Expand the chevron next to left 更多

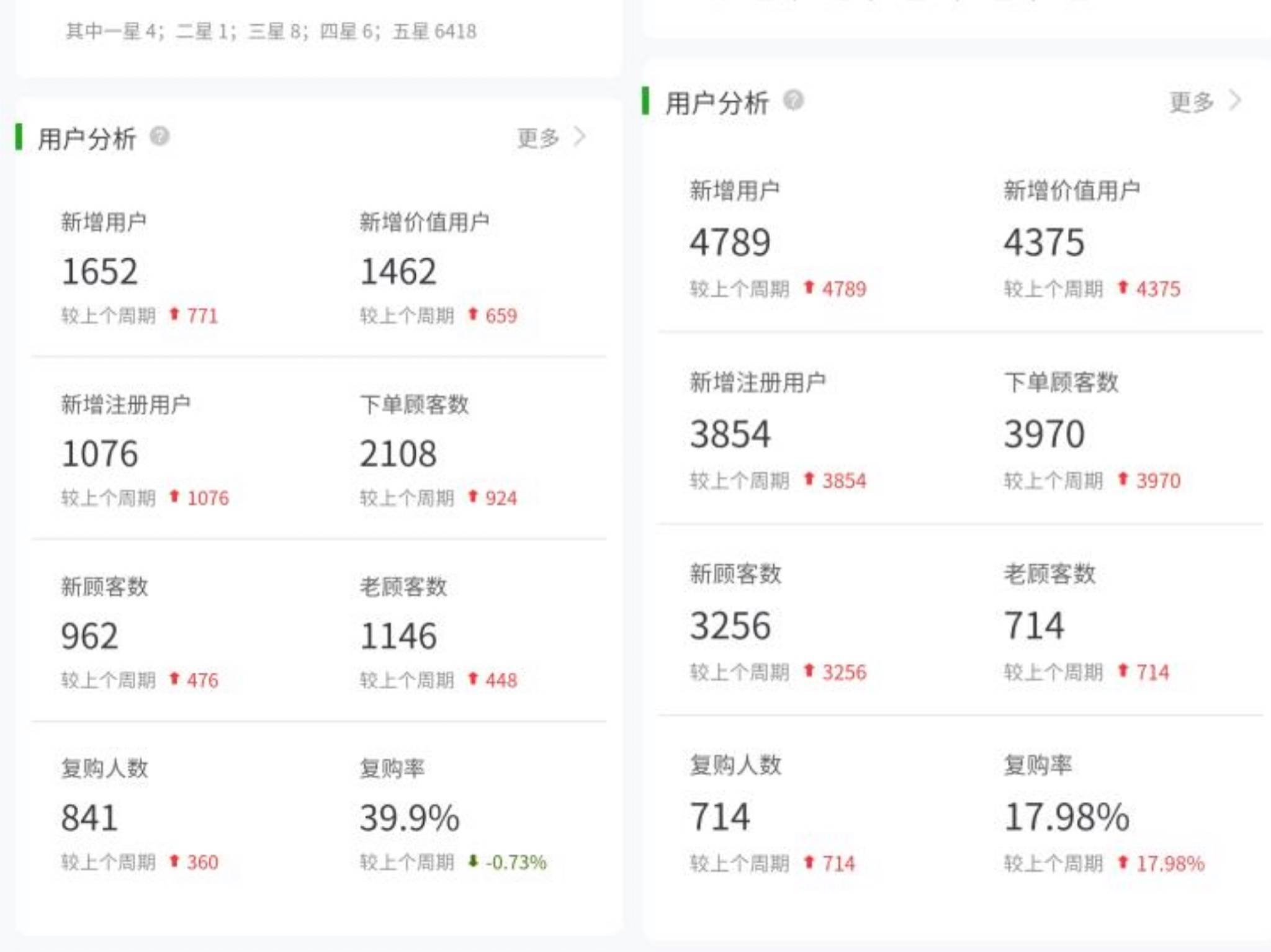580,137
